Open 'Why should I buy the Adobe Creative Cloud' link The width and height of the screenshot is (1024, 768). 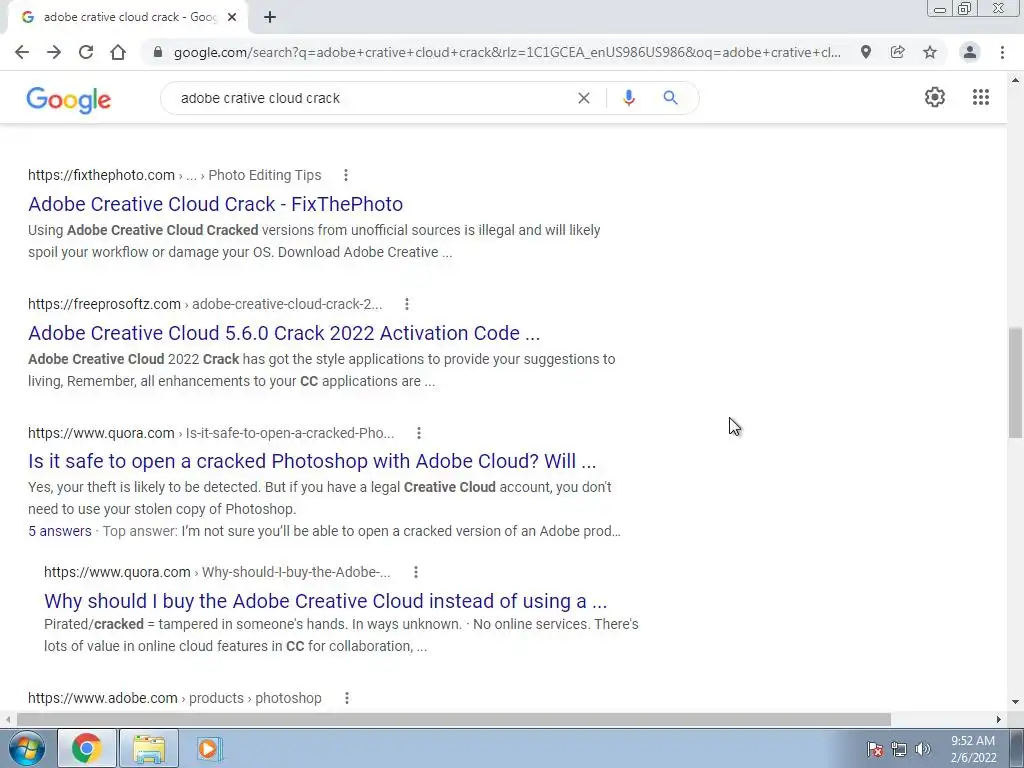tap(325, 601)
